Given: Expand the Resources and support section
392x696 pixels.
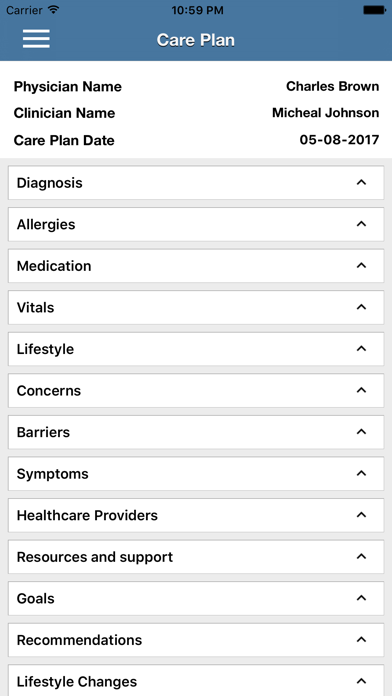Looking at the screenshot, I should (196, 557).
